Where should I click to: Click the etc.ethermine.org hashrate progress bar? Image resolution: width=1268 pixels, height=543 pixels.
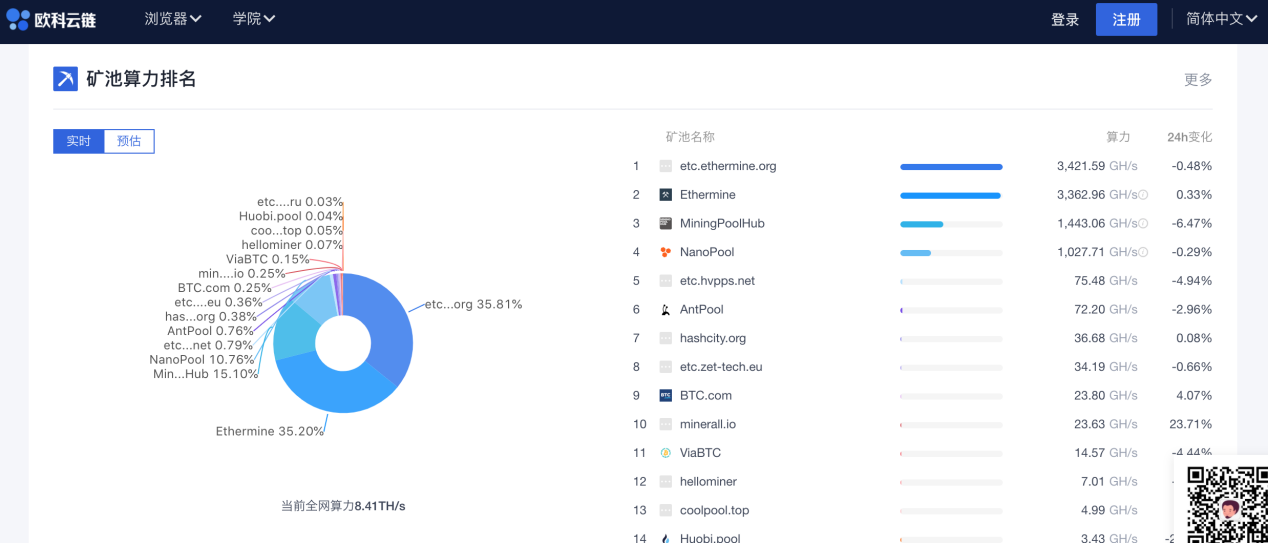point(951,167)
